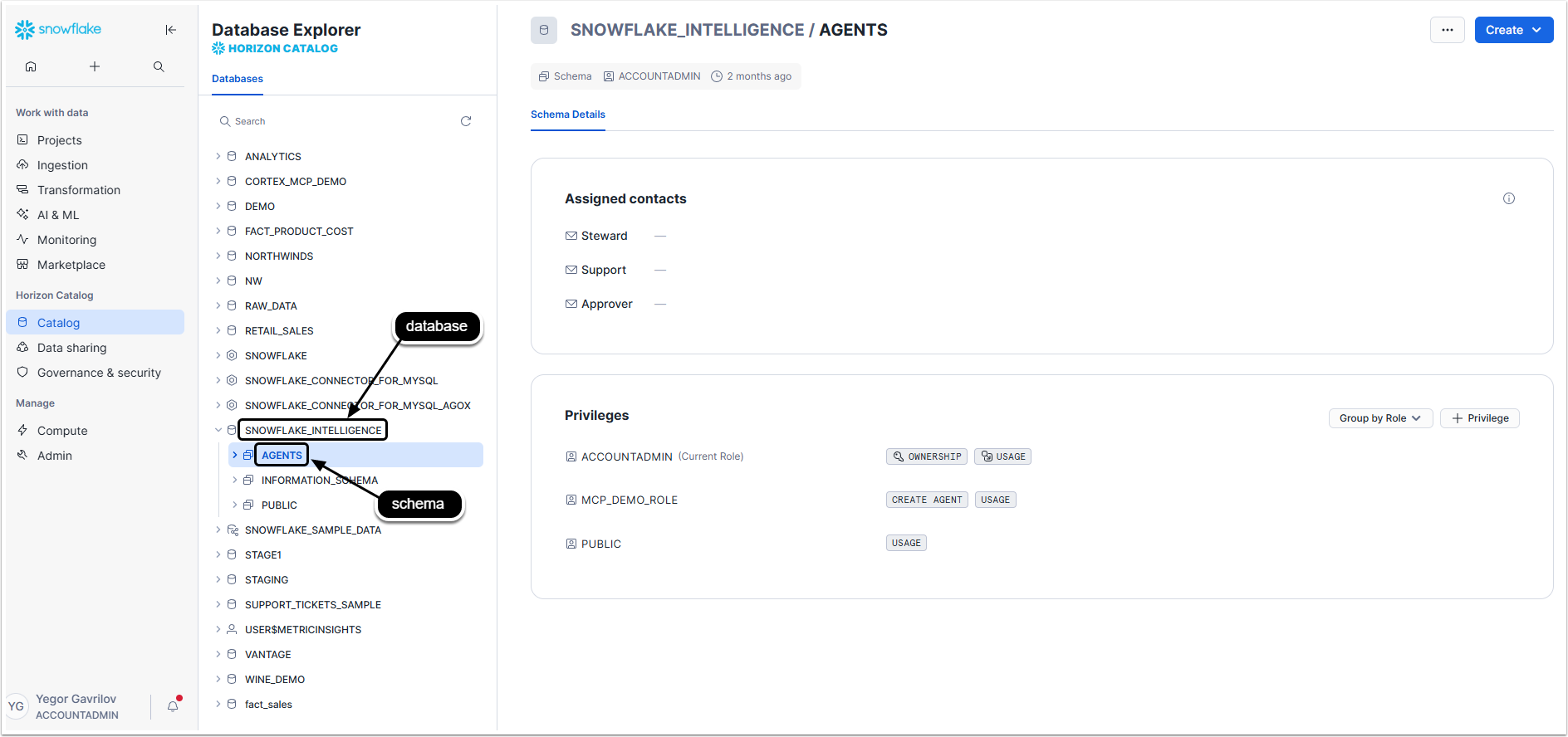Open Governance & security in sidebar

pos(99,373)
